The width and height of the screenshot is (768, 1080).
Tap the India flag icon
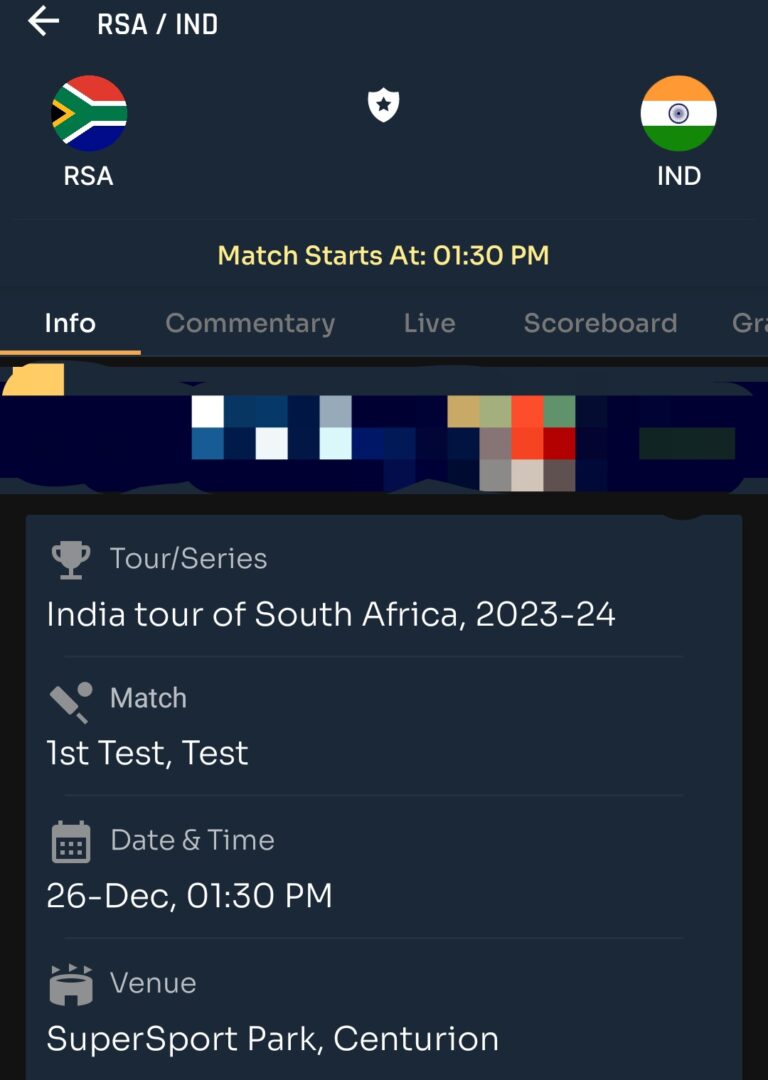678,113
